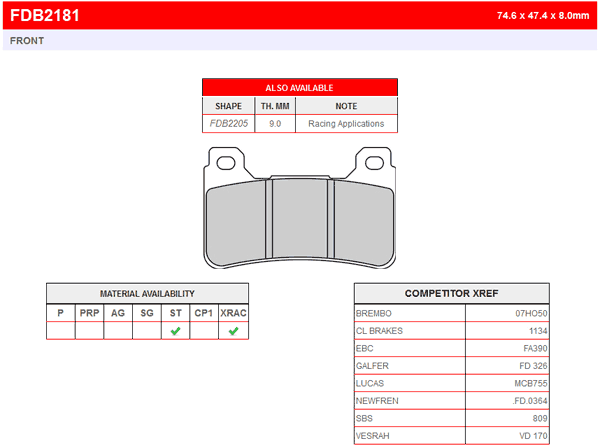This screenshot has width=600, height=448.
Task: Click the AG material column header
Action: pos(118,313)
